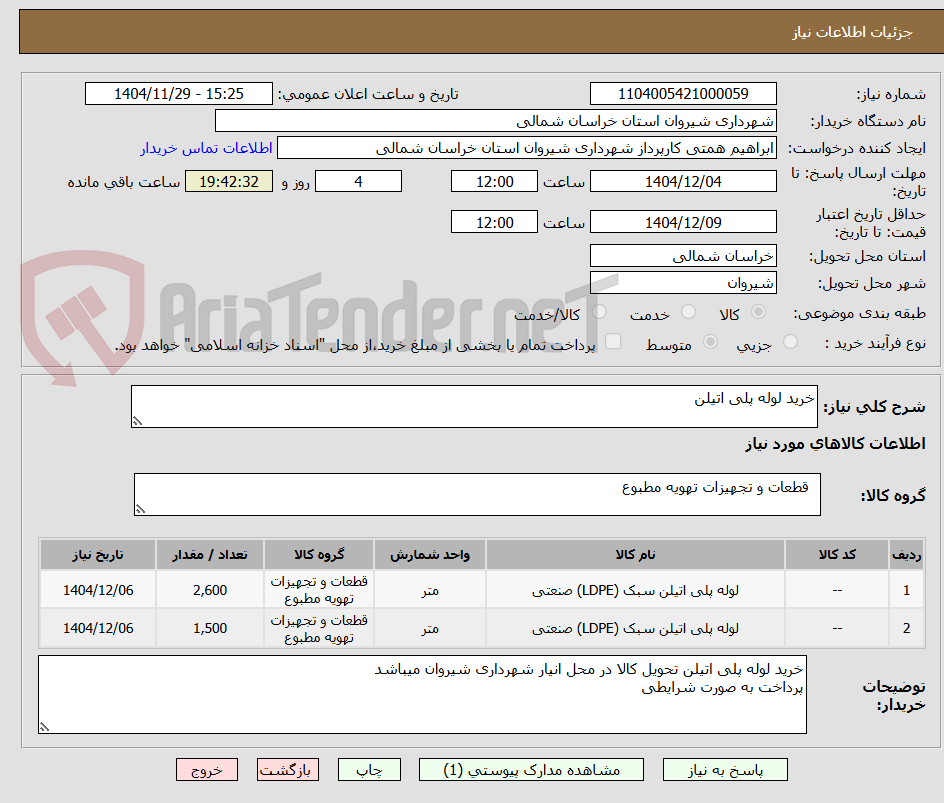Click the remaining days field showing 4
The height and width of the screenshot is (803, 944).
click(x=358, y=181)
